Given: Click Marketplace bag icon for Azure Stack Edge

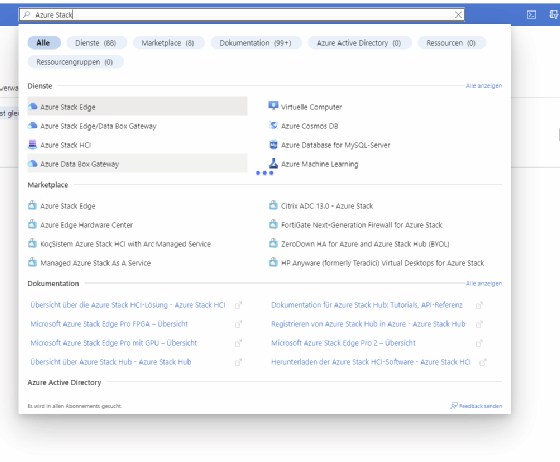Looking at the screenshot, I should [x=32, y=205].
